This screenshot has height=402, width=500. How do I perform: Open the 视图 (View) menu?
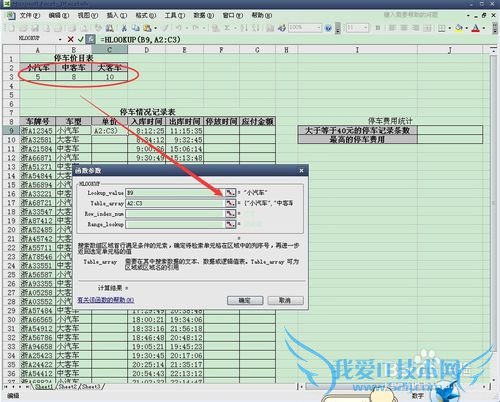click(x=88, y=15)
